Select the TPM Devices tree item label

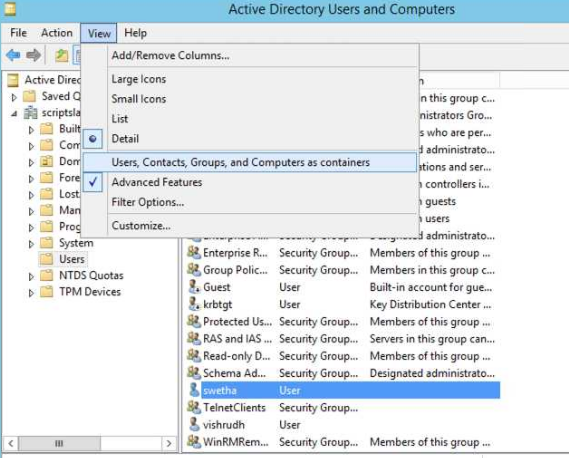pyautogui.click(x=90, y=292)
